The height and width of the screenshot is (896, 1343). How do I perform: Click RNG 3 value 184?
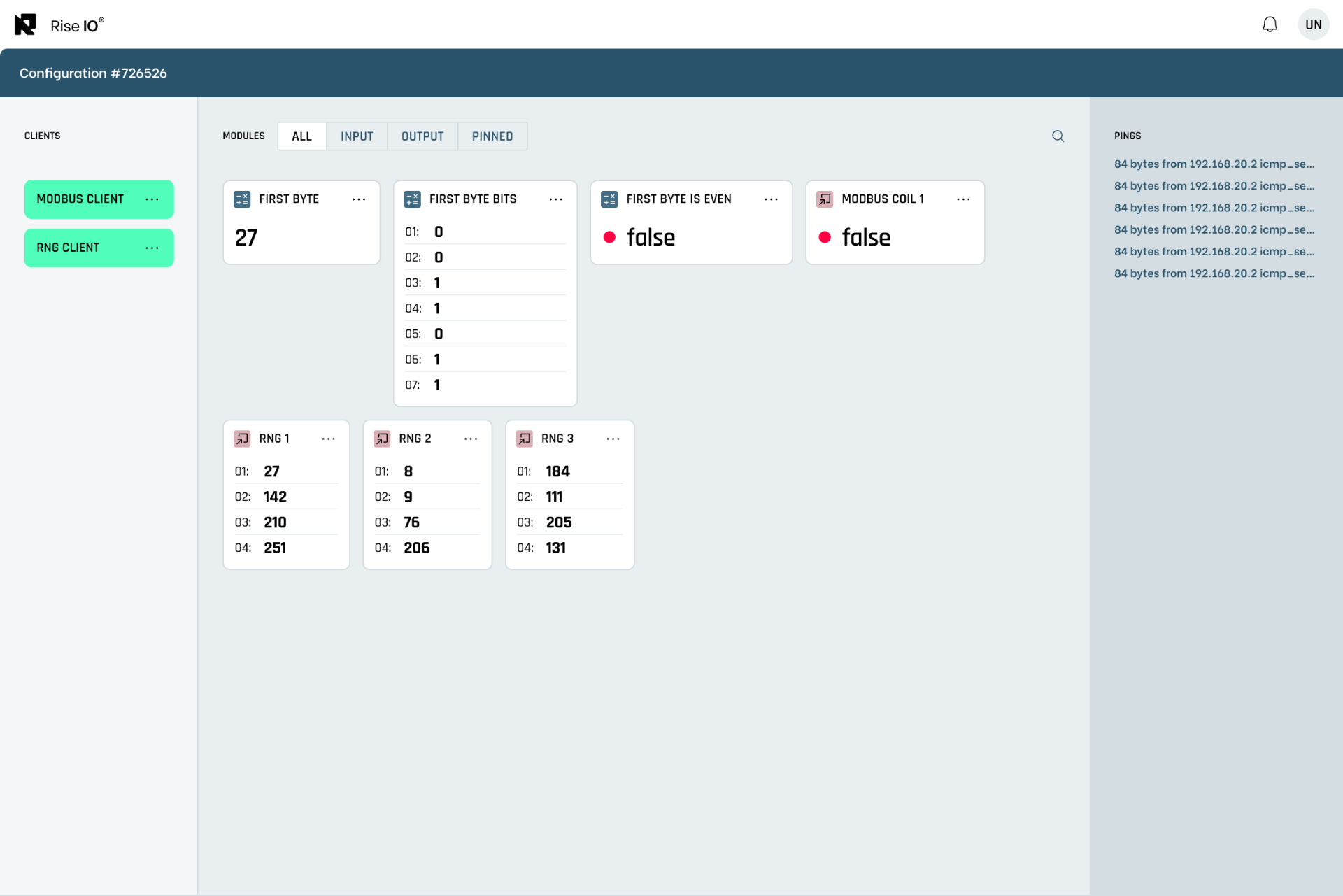pos(557,471)
